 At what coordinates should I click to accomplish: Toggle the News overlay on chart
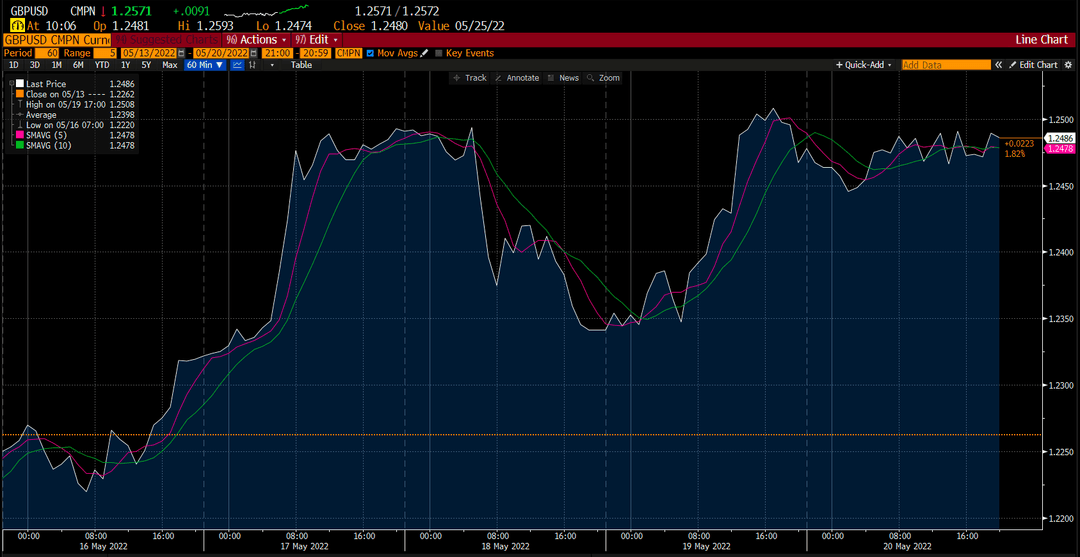click(x=563, y=78)
